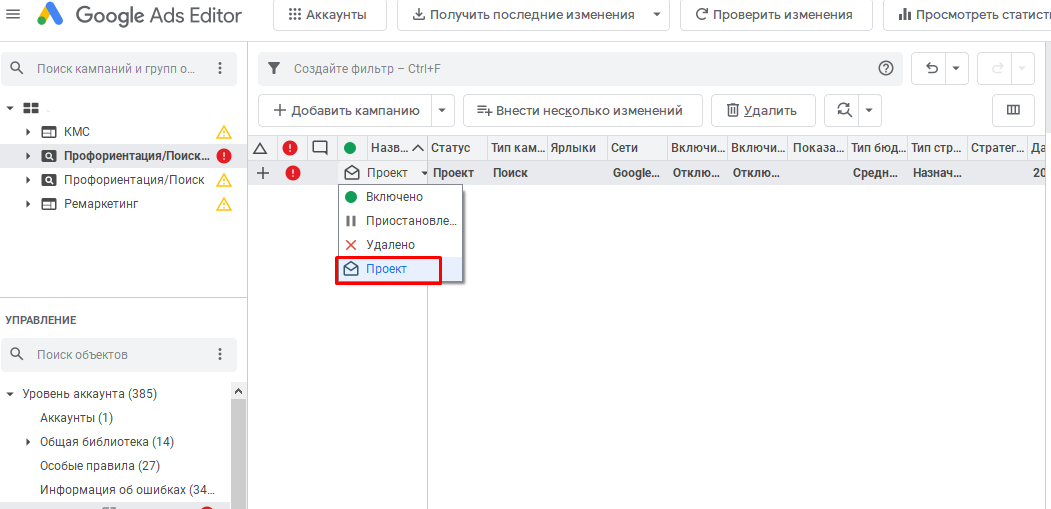
Task: Open the Аккаунты accounts manager
Action: tap(330, 15)
